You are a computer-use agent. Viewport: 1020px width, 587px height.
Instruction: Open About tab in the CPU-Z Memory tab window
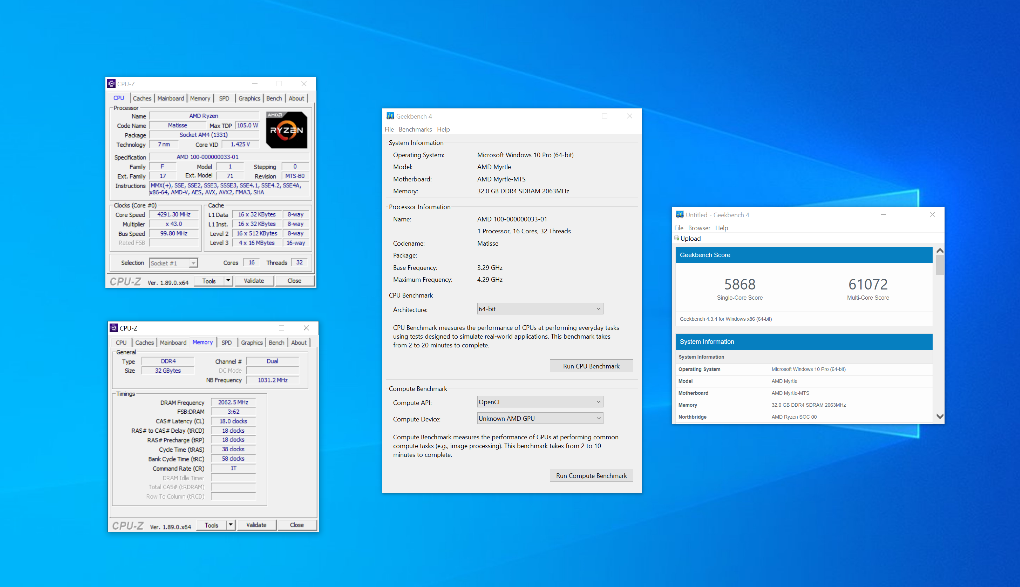point(299,342)
